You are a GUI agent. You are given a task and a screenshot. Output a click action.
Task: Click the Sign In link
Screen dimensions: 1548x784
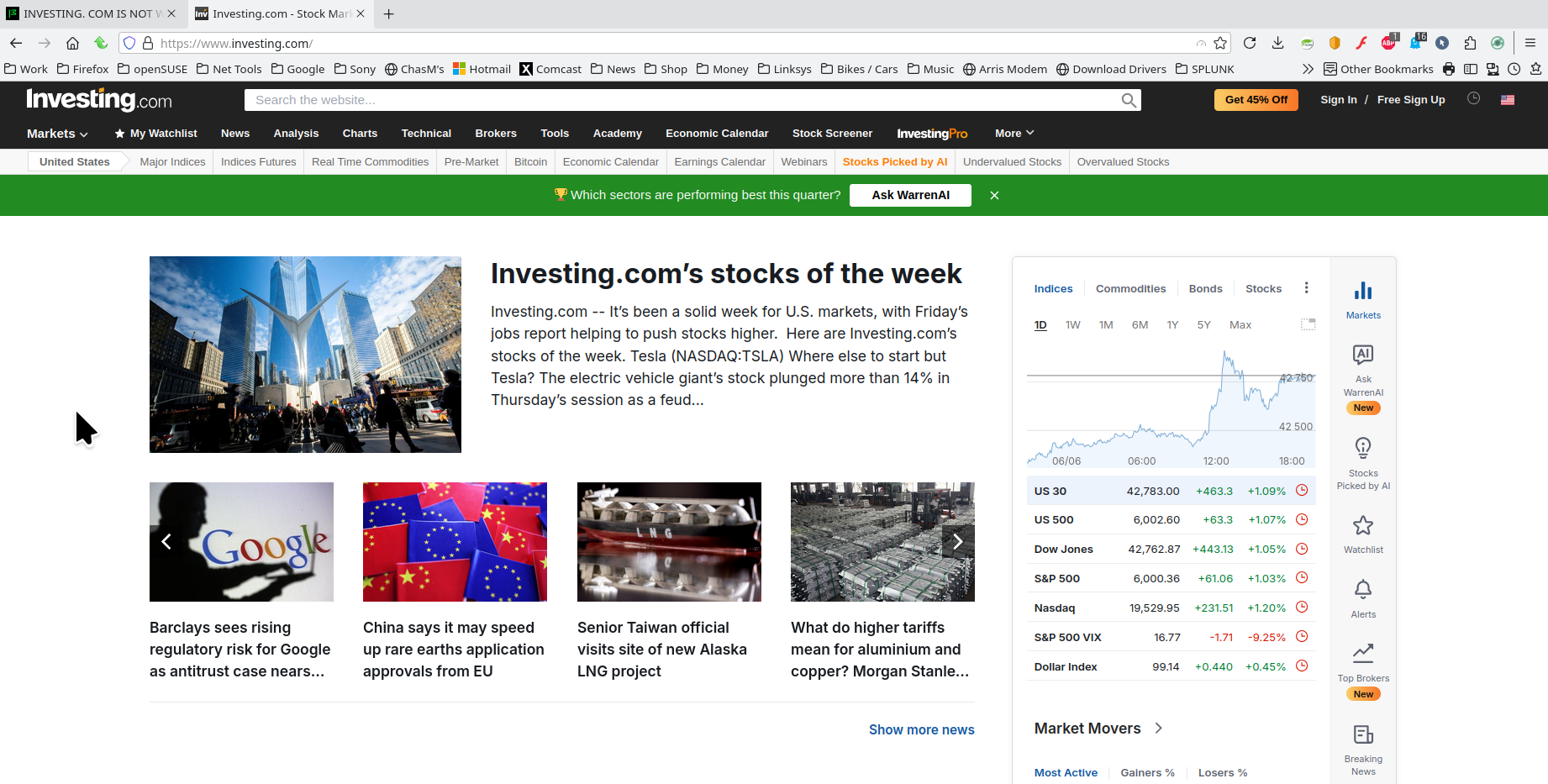pyautogui.click(x=1338, y=99)
